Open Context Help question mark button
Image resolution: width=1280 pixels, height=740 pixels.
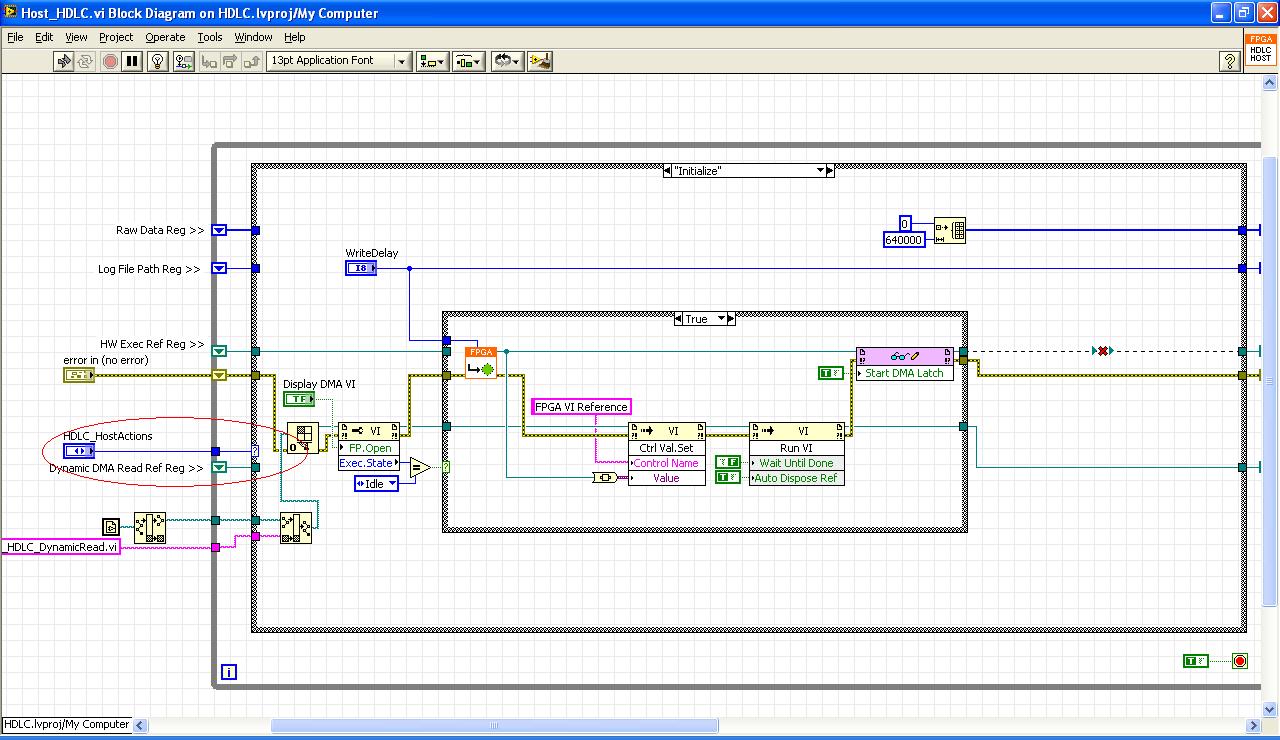coord(1230,62)
